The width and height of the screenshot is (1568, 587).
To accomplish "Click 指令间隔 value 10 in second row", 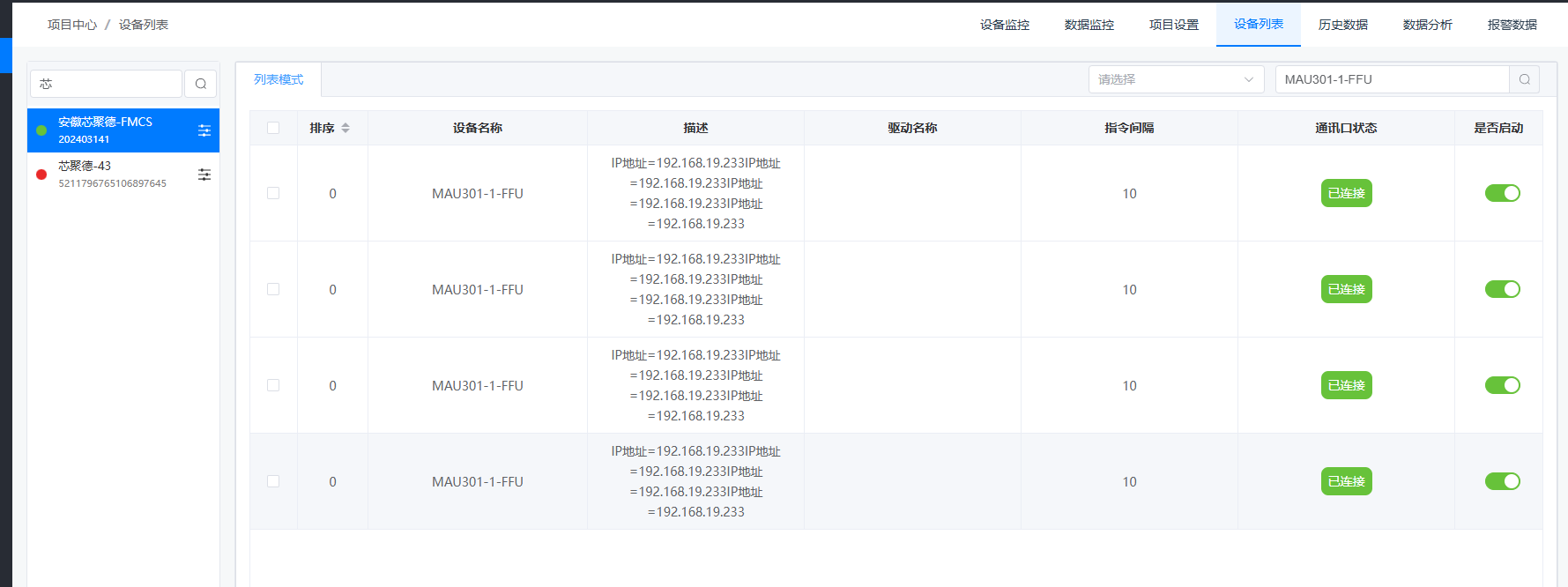I will 1129,290.
